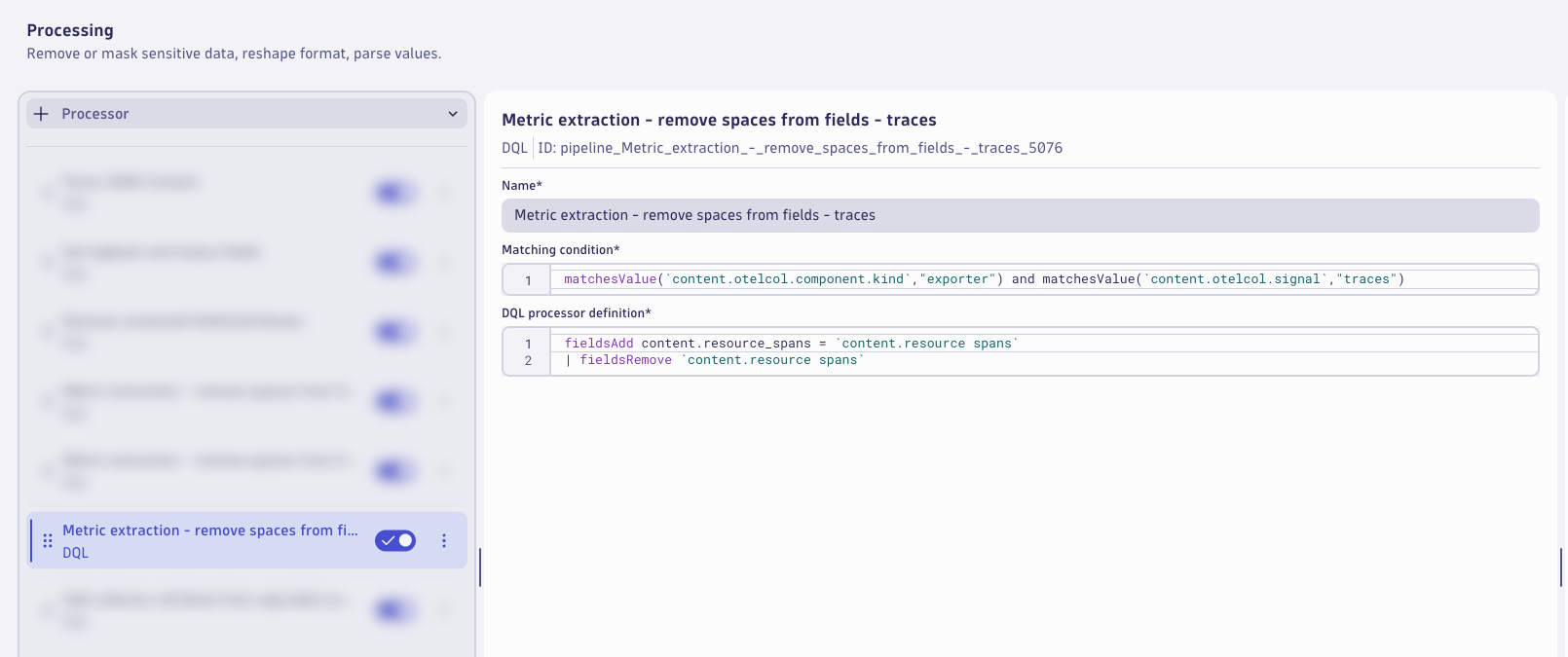Click the Processing section heading

(70, 30)
